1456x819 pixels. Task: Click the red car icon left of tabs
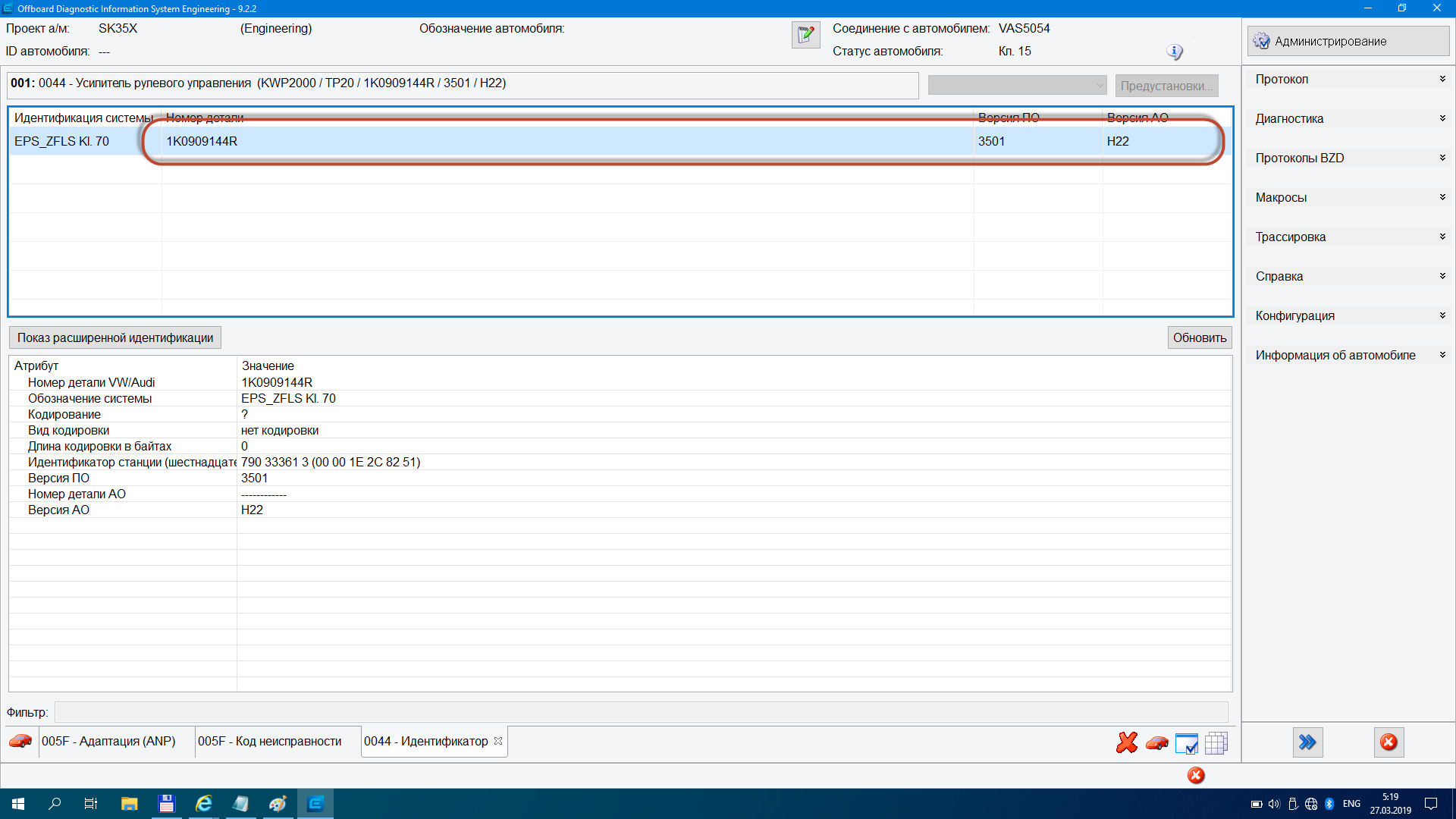pyautogui.click(x=20, y=741)
